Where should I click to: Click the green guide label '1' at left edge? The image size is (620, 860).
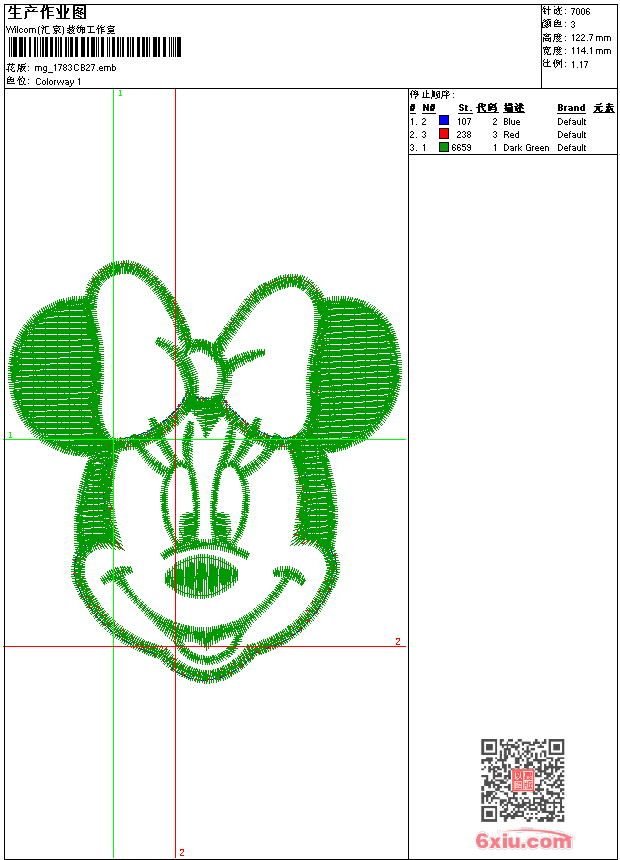point(10,435)
